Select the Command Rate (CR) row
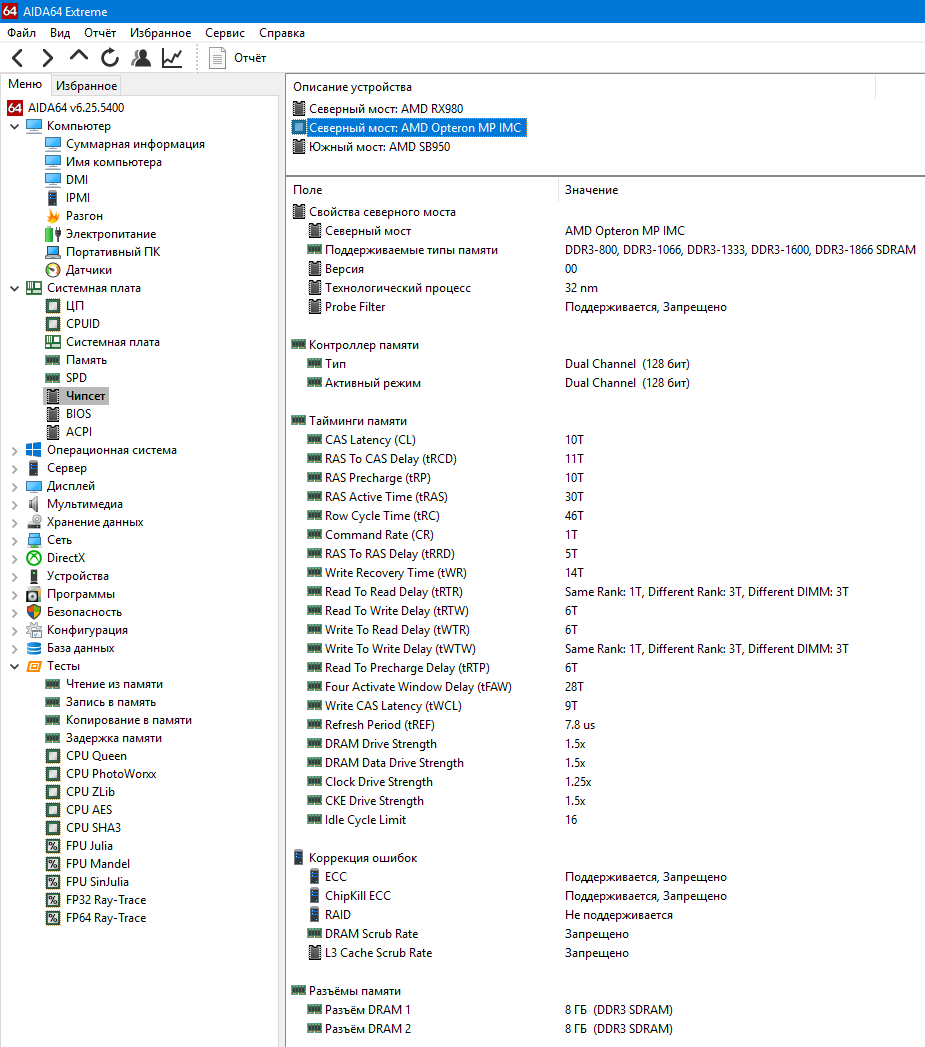Viewport: 925px width, 1047px height. click(606, 535)
